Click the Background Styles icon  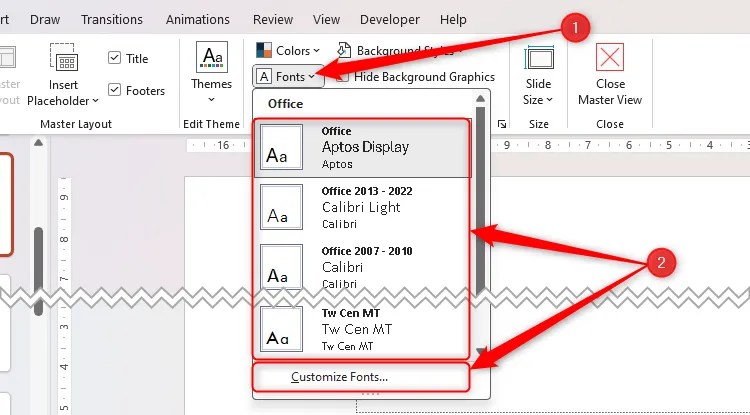point(344,50)
